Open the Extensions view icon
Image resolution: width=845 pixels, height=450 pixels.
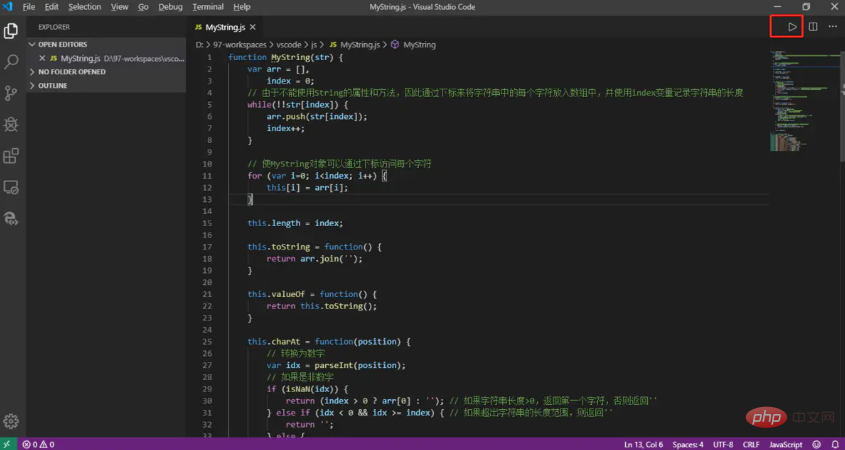tap(12, 156)
